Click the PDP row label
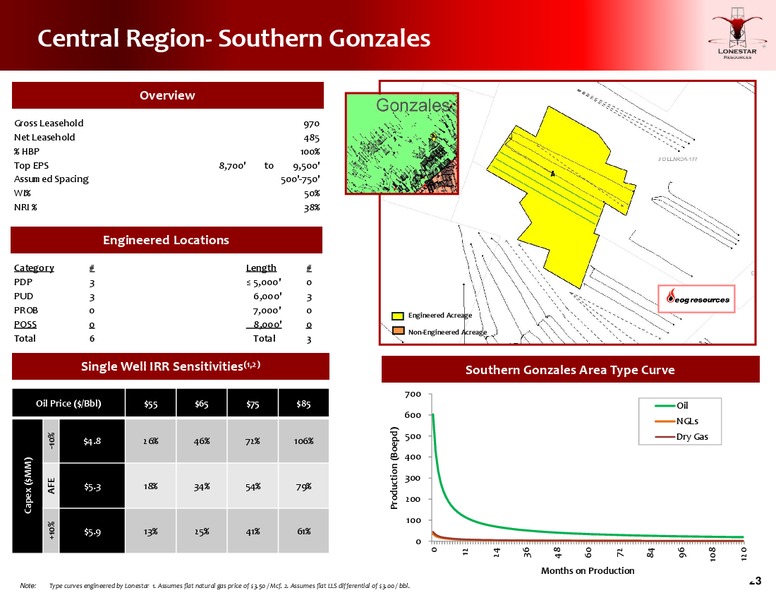The image size is (776, 600). click(23, 282)
